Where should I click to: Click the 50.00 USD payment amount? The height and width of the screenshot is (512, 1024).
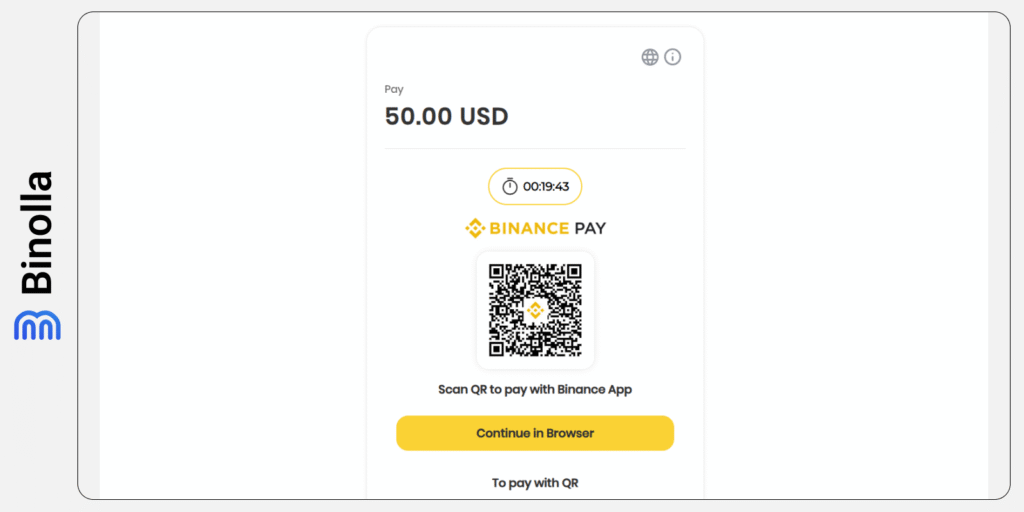click(x=446, y=116)
